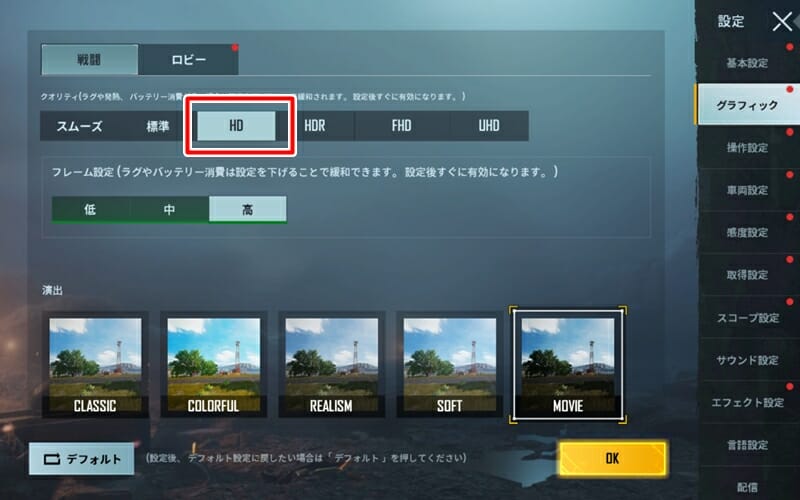Pick the COLORFUL style thumbnail

click(213, 365)
